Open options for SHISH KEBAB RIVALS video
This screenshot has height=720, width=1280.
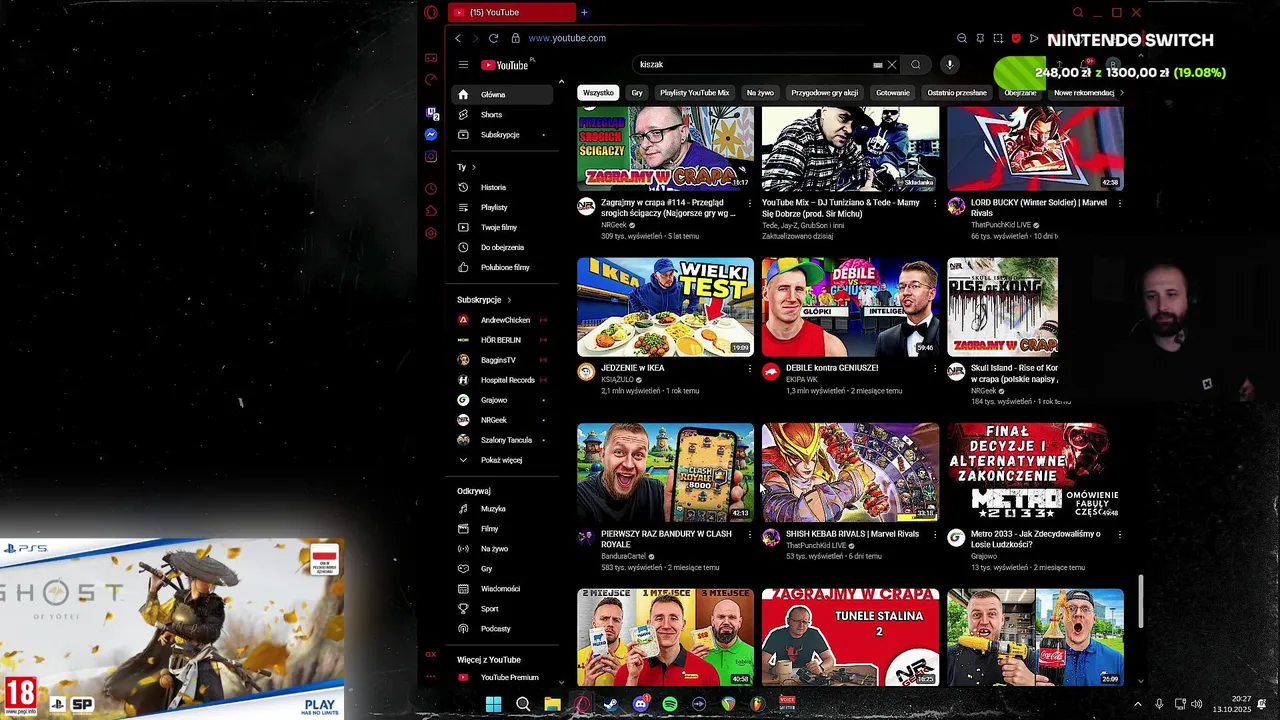[x=935, y=535]
